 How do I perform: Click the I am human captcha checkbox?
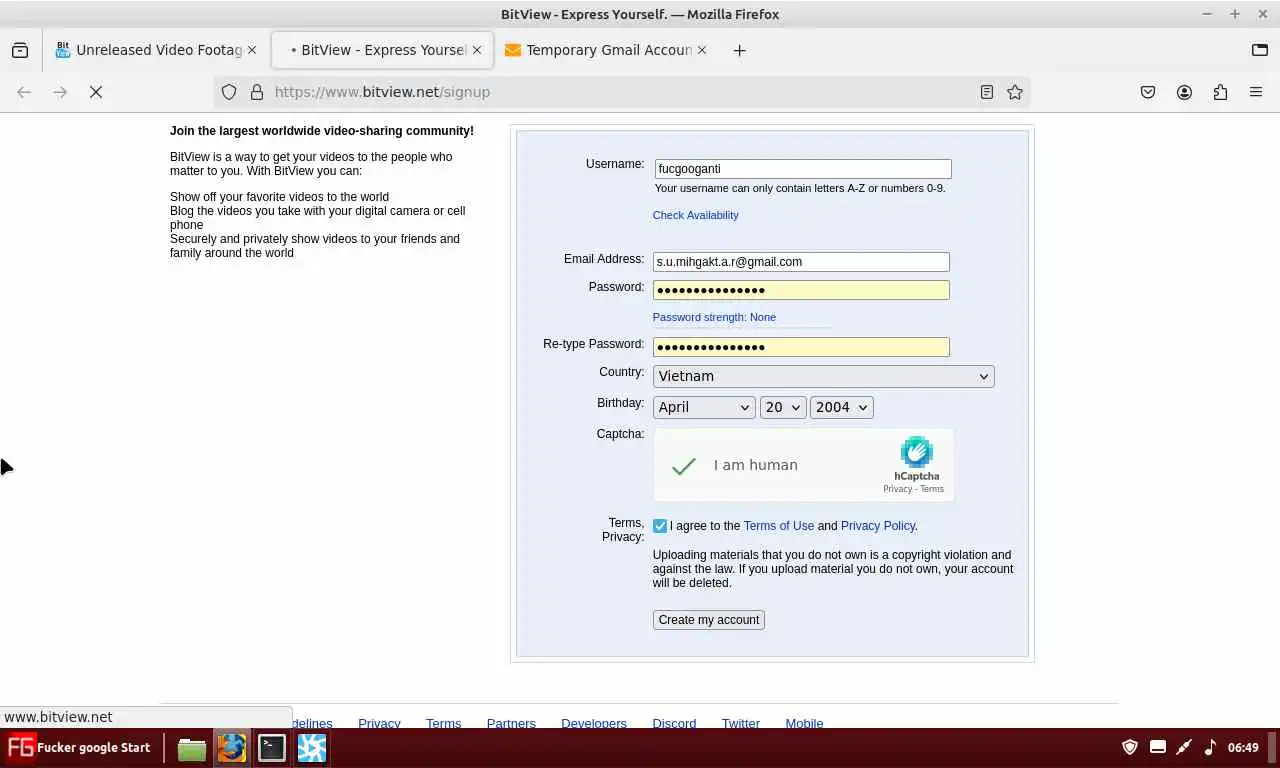tap(684, 466)
